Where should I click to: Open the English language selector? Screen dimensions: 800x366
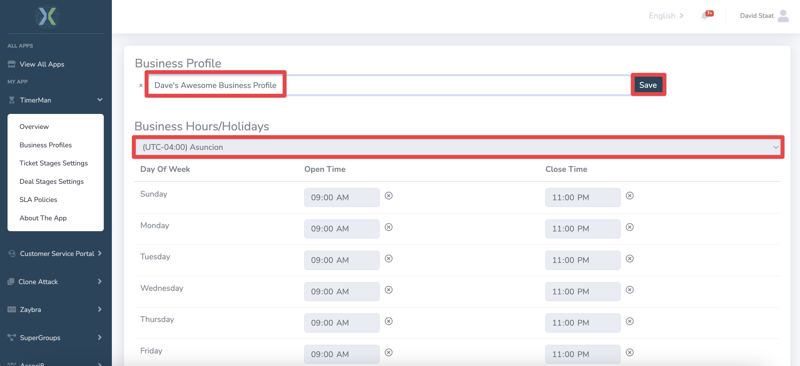tap(666, 16)
